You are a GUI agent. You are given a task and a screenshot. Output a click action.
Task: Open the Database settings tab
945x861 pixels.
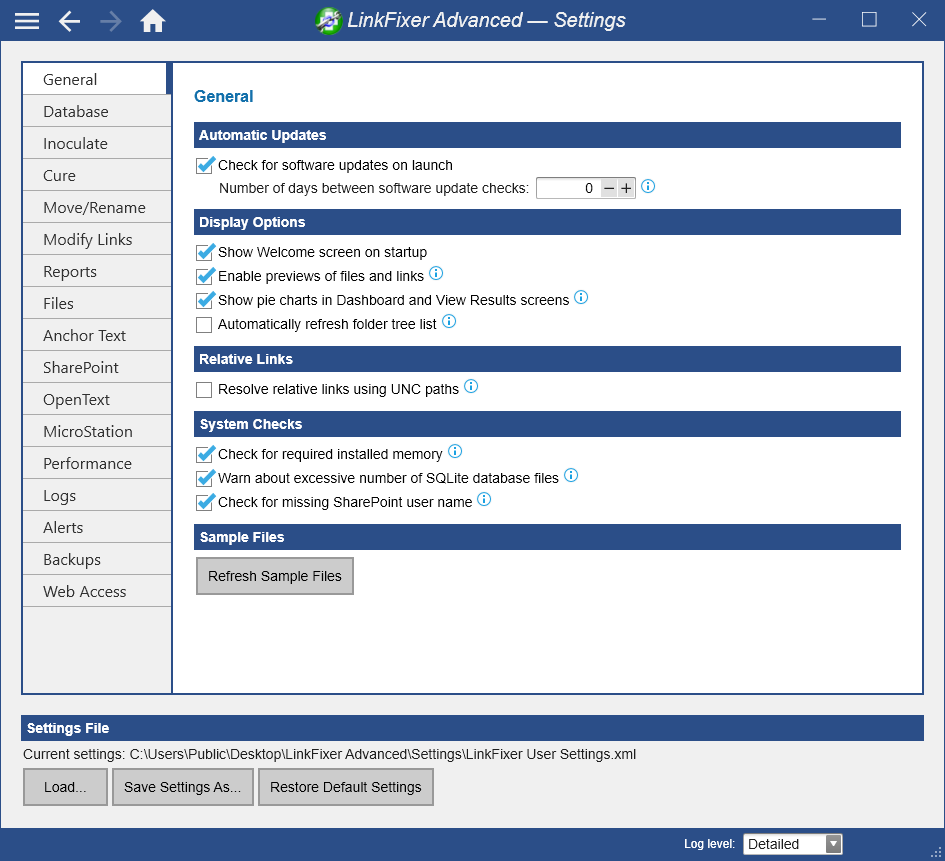[97, 111]
